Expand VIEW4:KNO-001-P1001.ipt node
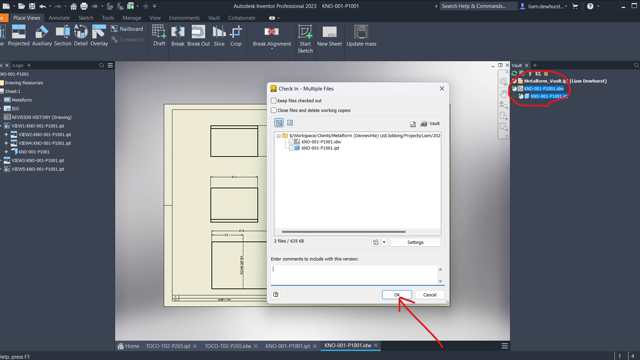The height and width of the screenshot is (360, 640). point(6,143)
